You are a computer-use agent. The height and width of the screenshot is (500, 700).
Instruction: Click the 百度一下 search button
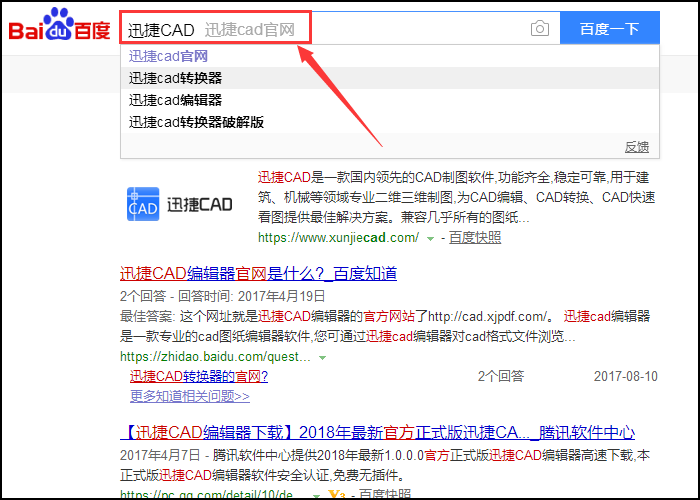pyautogui.click(x=609, y=29)
